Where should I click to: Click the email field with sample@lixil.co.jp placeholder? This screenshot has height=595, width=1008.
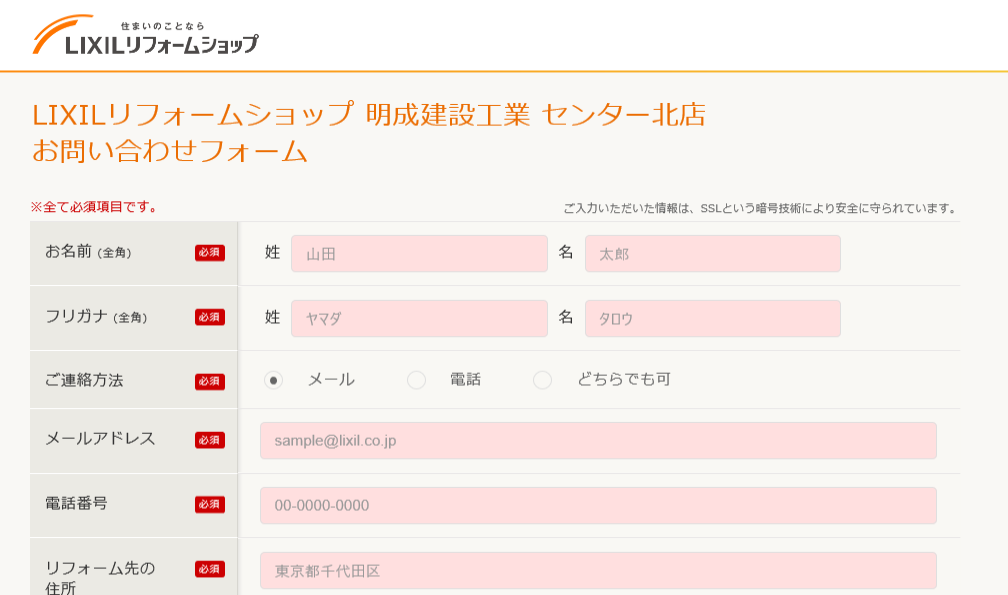click(598, 440)
